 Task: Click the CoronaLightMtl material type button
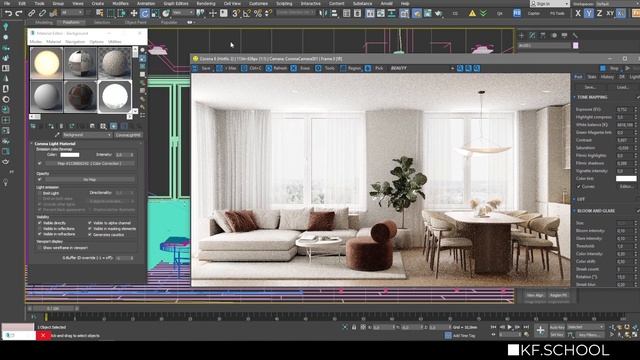click(128, 135)
